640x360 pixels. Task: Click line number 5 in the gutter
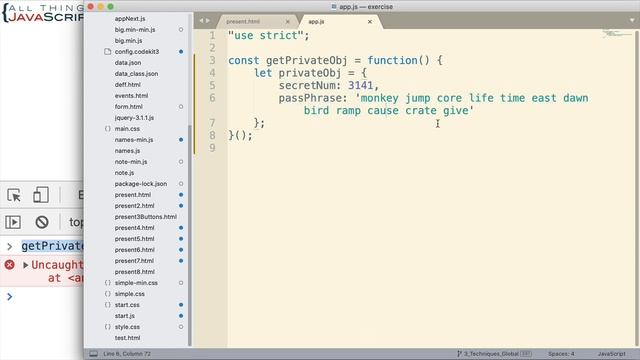click(212, 86)
